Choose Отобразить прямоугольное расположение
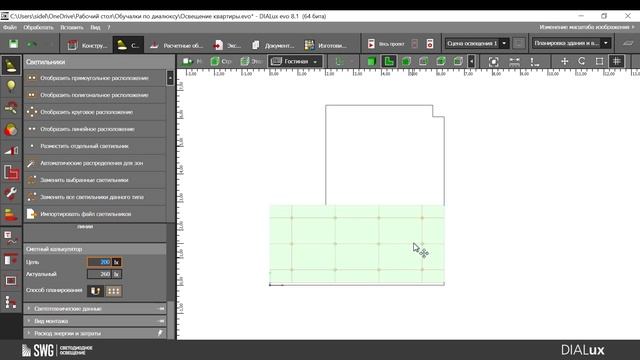This screenshot has height=360, width=640. [95, 78]
